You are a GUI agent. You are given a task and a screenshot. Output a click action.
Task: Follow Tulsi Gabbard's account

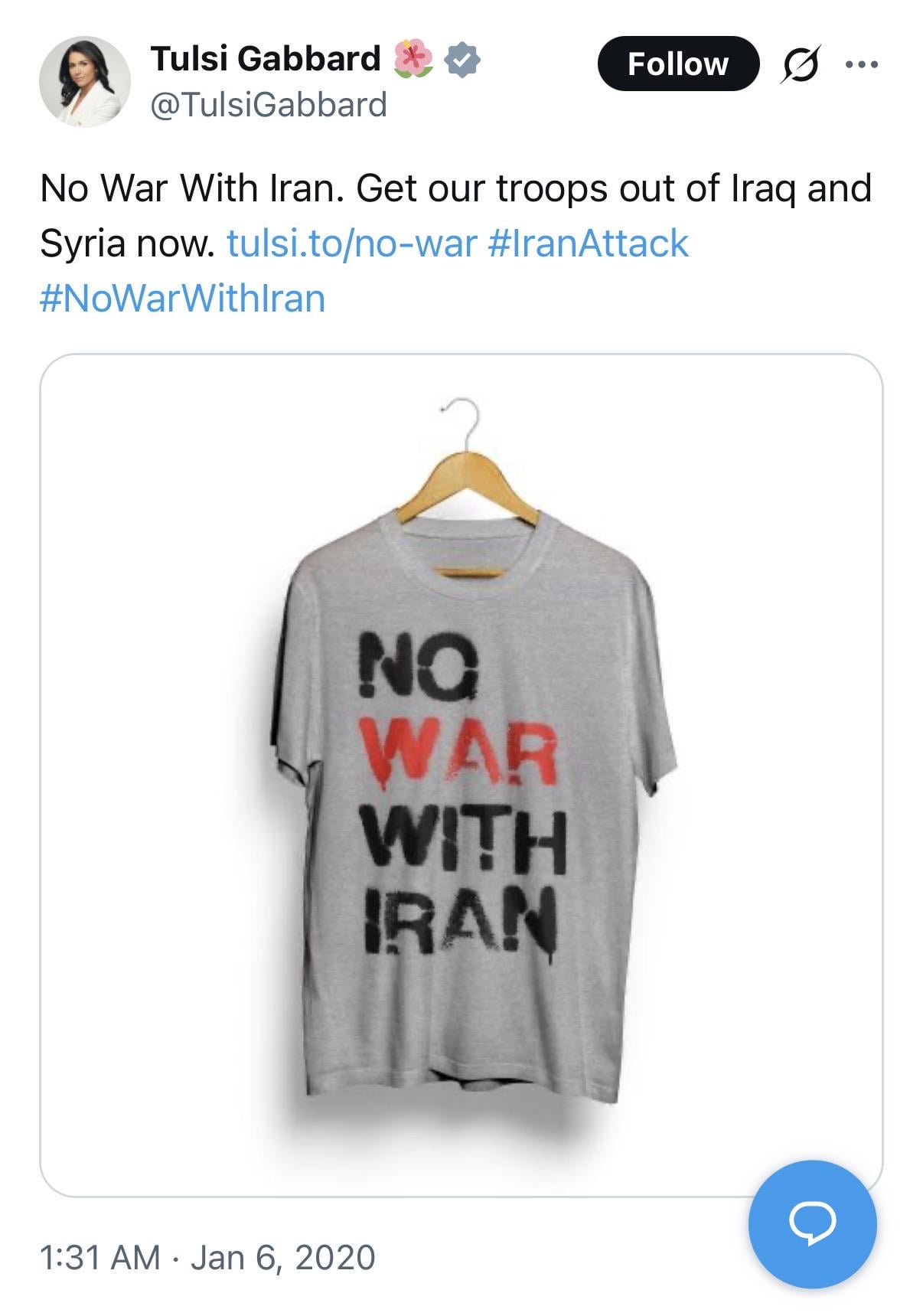point(677,64)
